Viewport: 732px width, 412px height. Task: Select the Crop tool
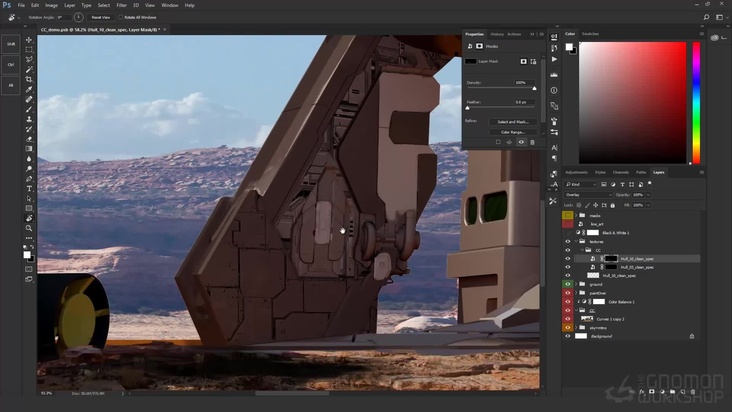(x=29, y=79)
